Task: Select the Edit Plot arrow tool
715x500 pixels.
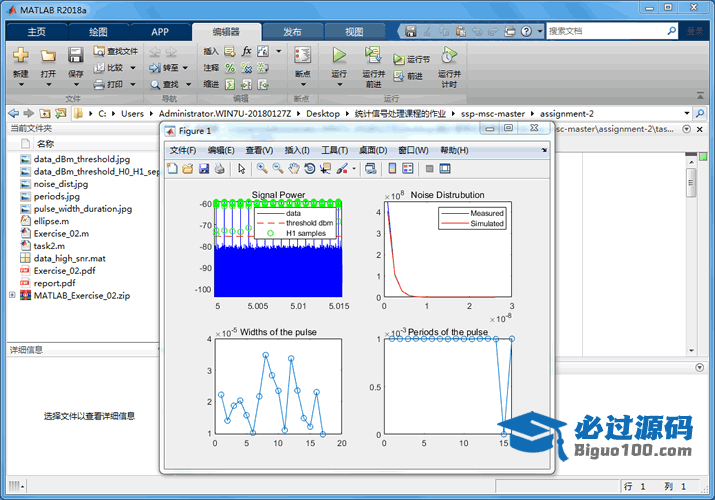Action: (x=242, y=169)
